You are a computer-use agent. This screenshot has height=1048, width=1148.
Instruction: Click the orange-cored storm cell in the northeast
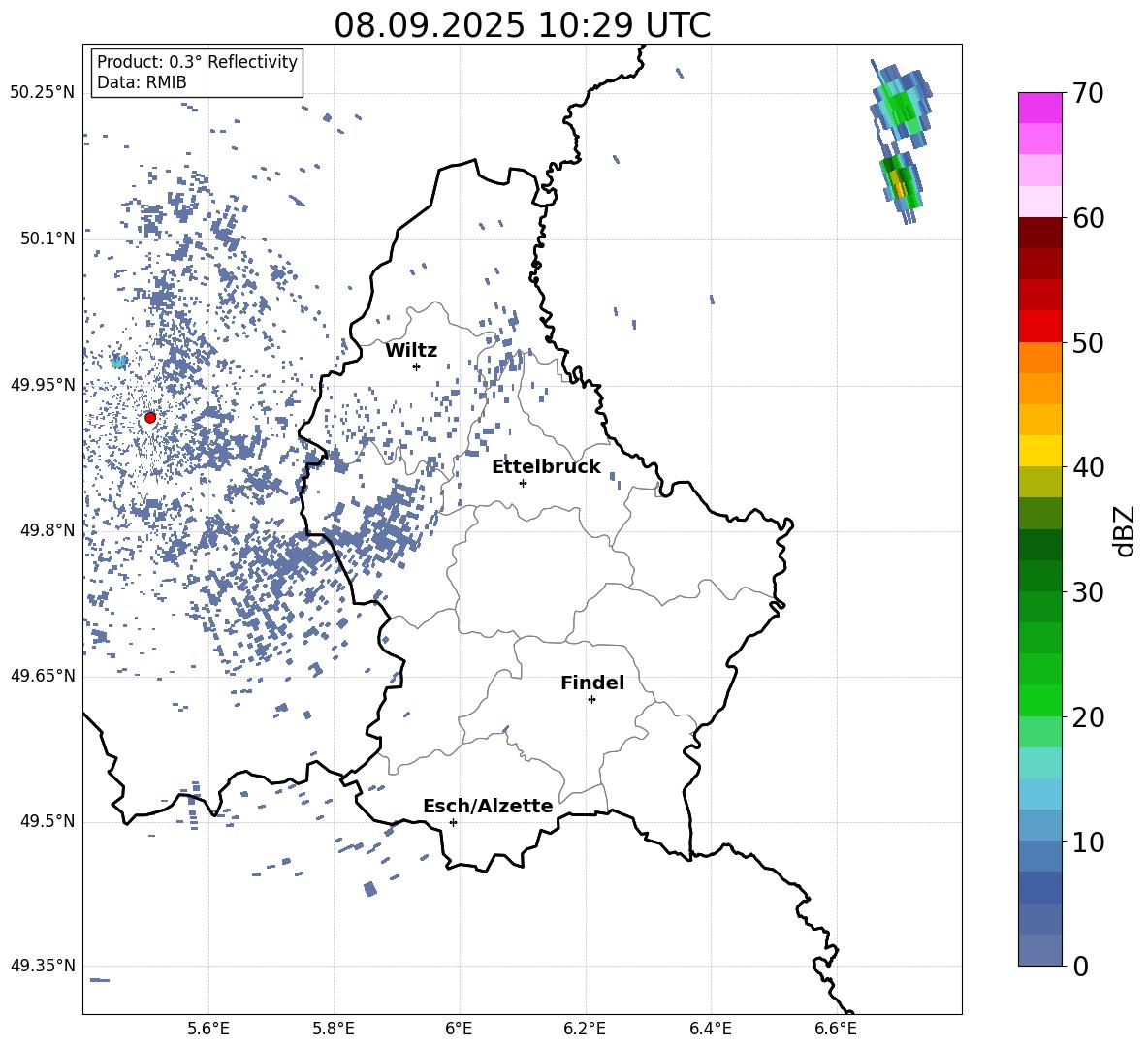tap(900, 186)
